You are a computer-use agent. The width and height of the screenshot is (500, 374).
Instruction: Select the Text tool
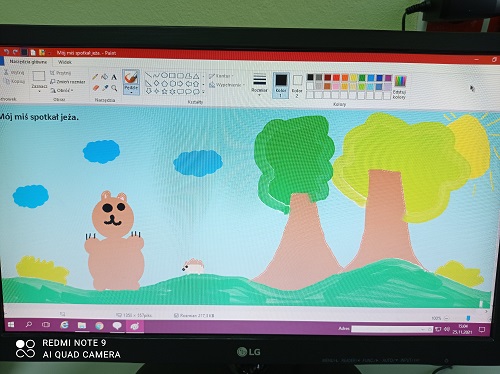(114, 77)
